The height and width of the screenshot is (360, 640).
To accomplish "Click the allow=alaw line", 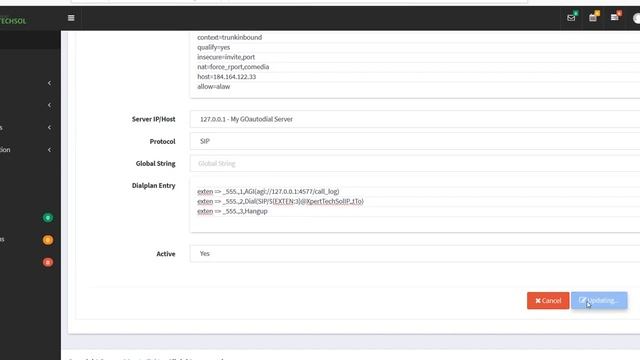I will 213,87.
